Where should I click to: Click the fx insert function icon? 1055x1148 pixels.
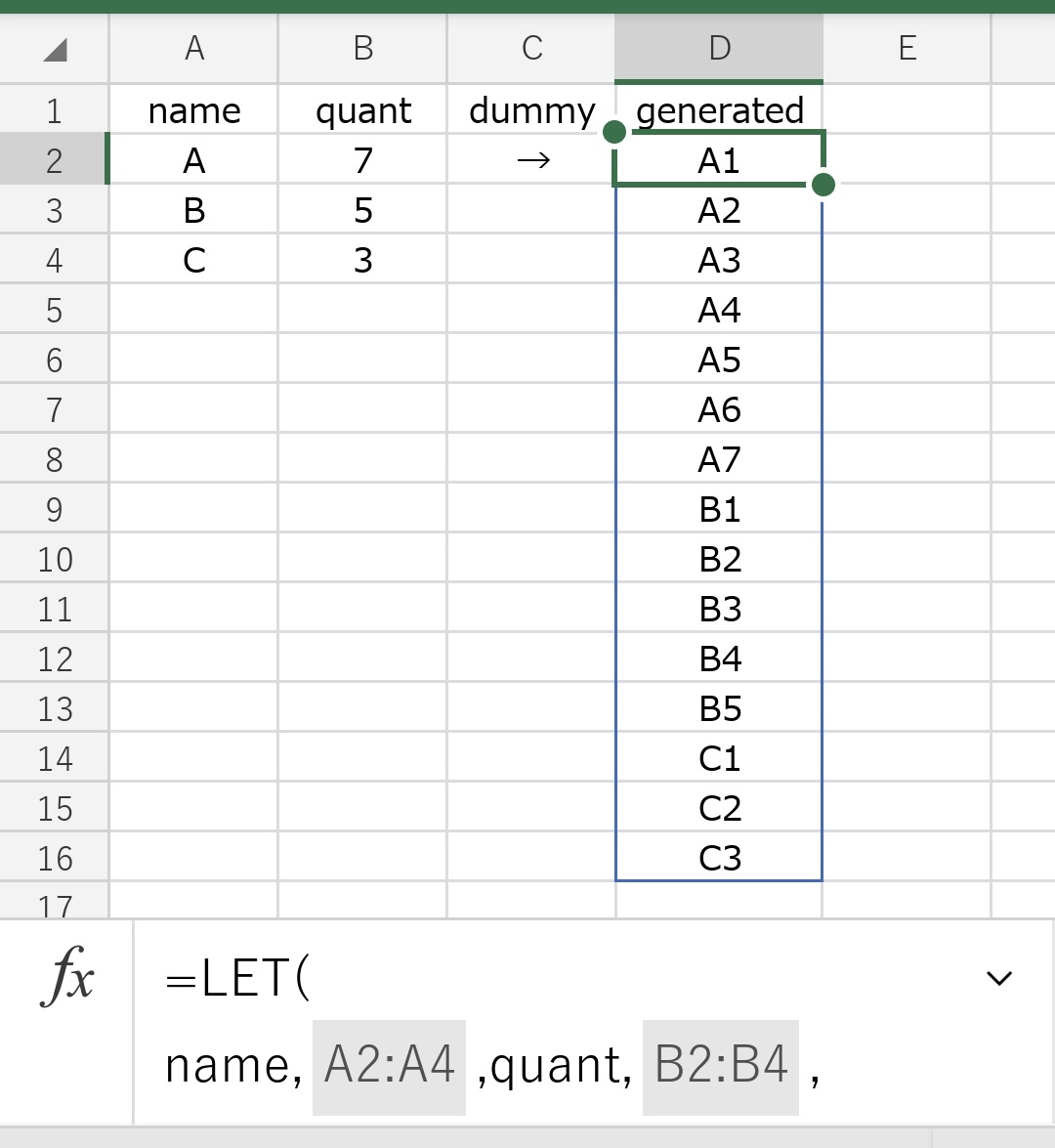(67, 977)
